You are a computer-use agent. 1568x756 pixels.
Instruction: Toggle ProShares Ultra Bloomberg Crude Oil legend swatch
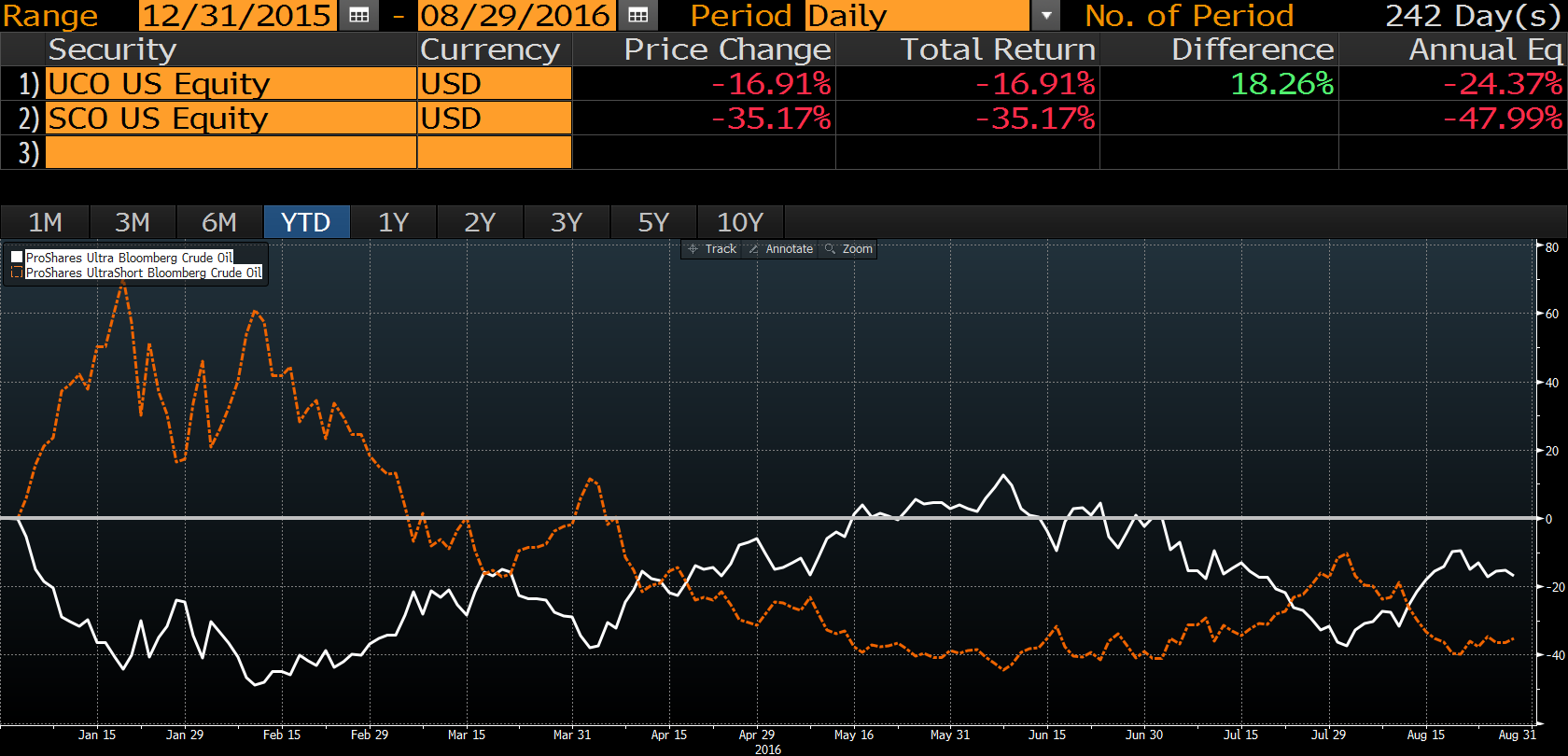click(x=17, y=258)
